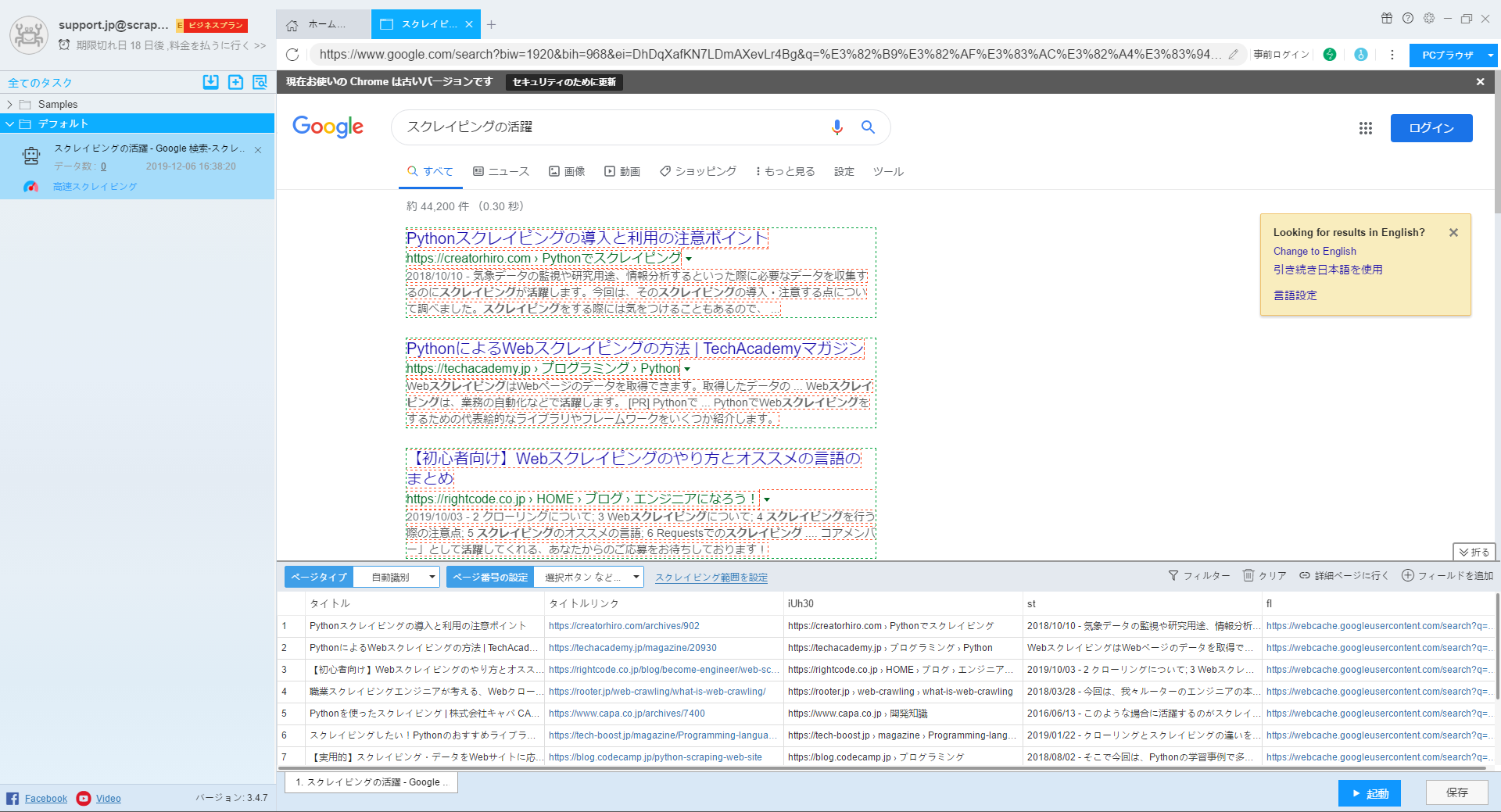Click スクレイピング範囲を設定 link
The image size is (1501, 812).
(711, 578)
